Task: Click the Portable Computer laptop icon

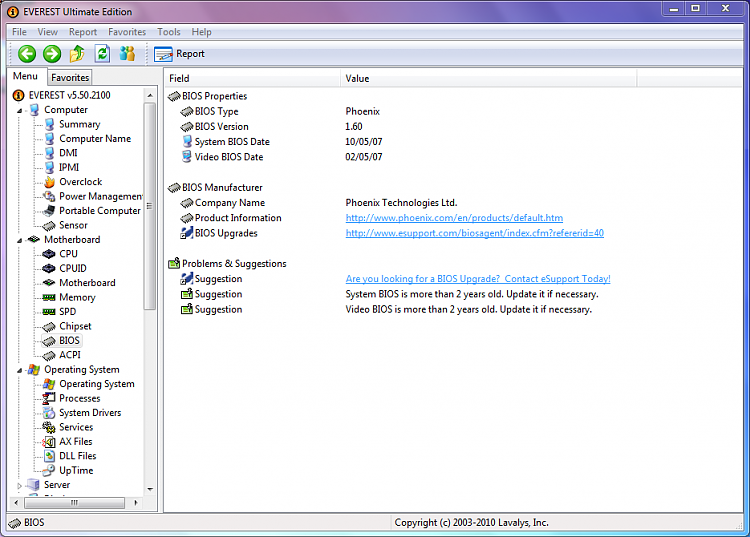Action: pos(49,210)
